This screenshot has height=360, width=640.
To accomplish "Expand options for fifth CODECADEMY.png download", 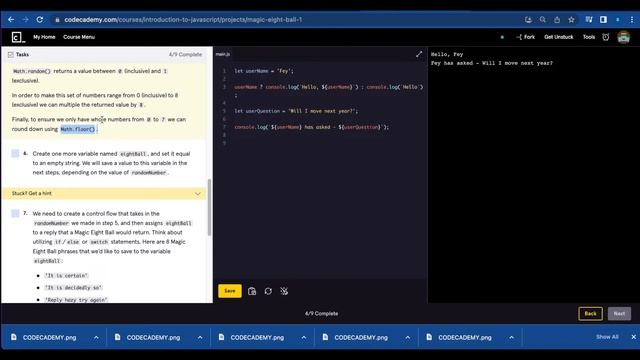I will pyautogui.click(x=511, y=338).
